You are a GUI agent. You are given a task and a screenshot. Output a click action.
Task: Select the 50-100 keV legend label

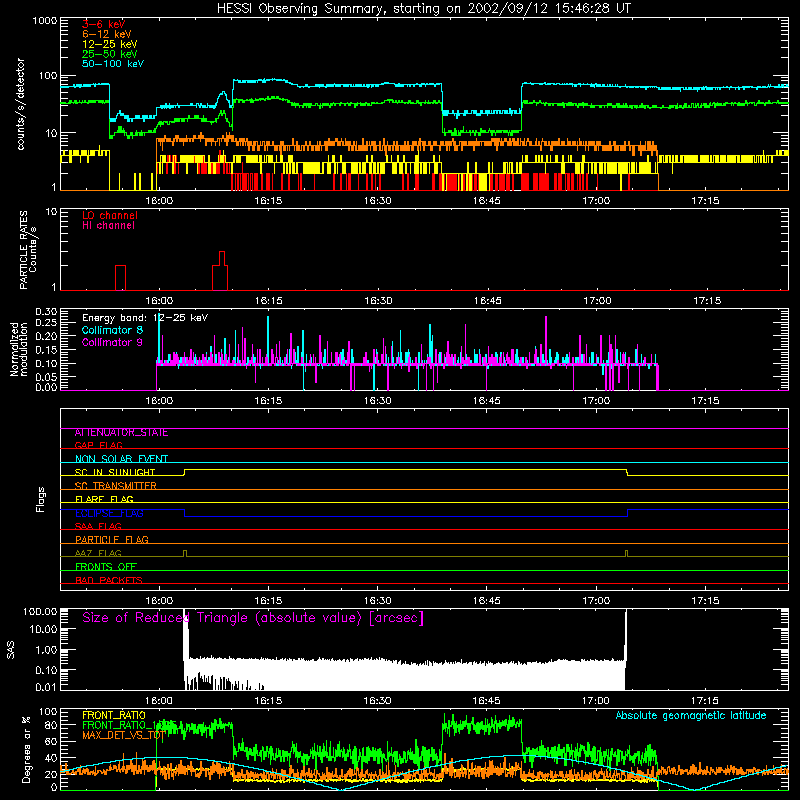coord(113,64)
